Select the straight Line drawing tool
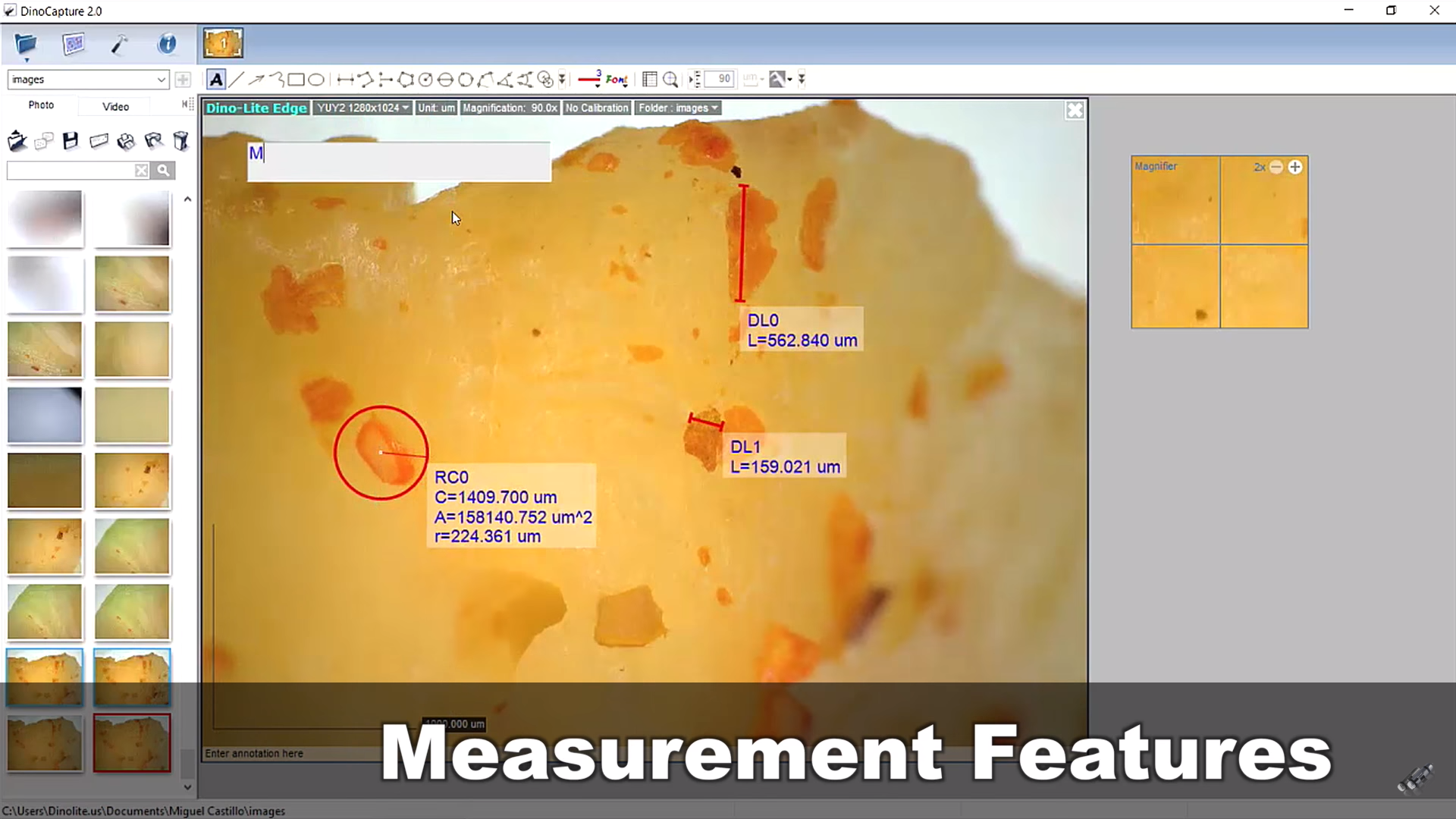The height and width of the screenshot is (819, 1456). pyautogui.click(x=237, y=79)
